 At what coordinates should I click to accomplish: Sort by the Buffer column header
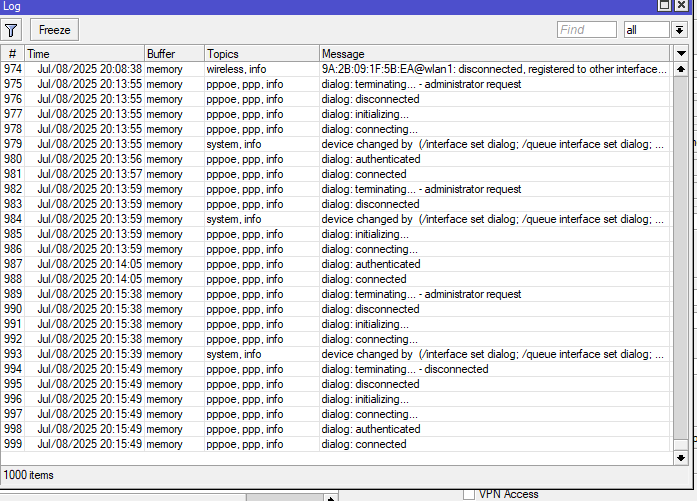click(x=174, y=54)
